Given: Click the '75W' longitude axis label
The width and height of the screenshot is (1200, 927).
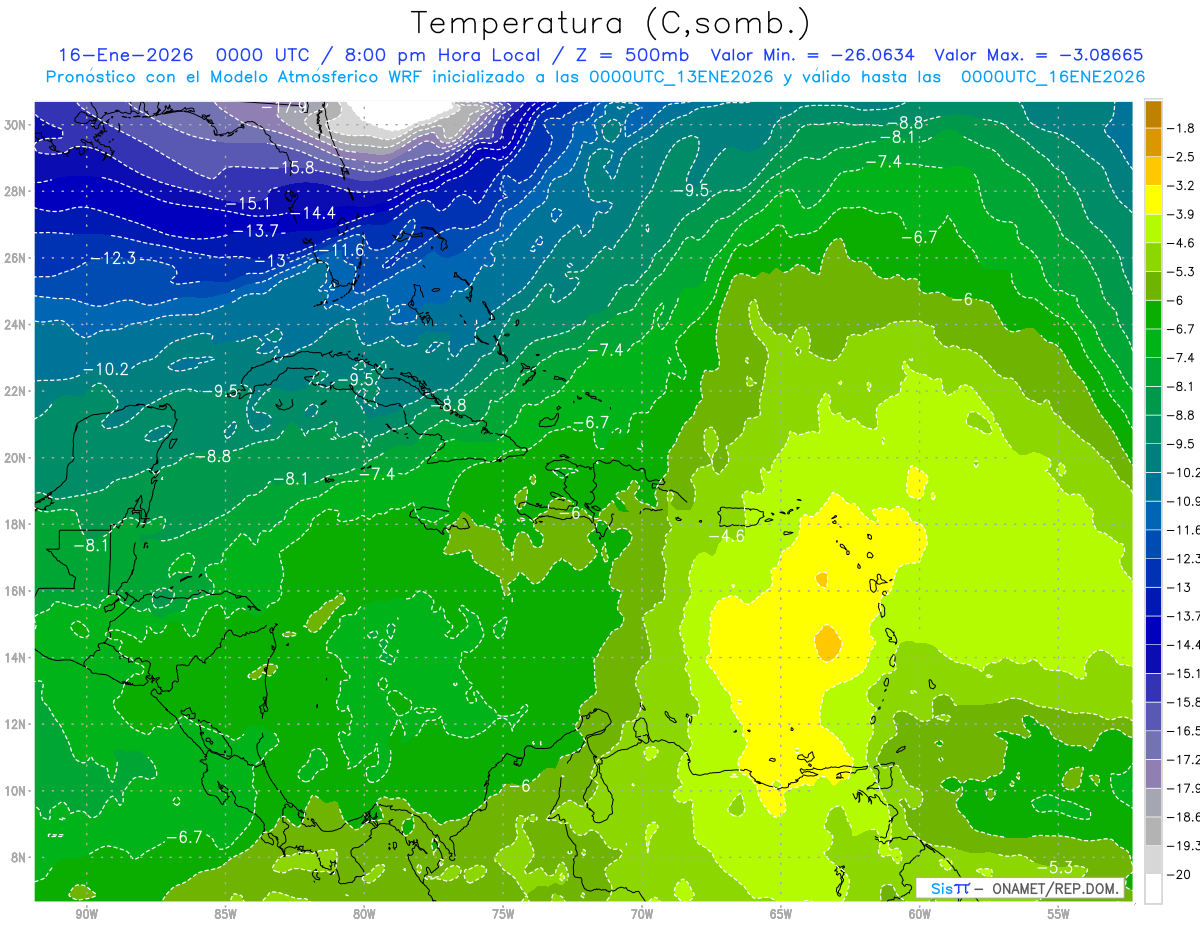Looking at the screenshot, I should 503,914.
